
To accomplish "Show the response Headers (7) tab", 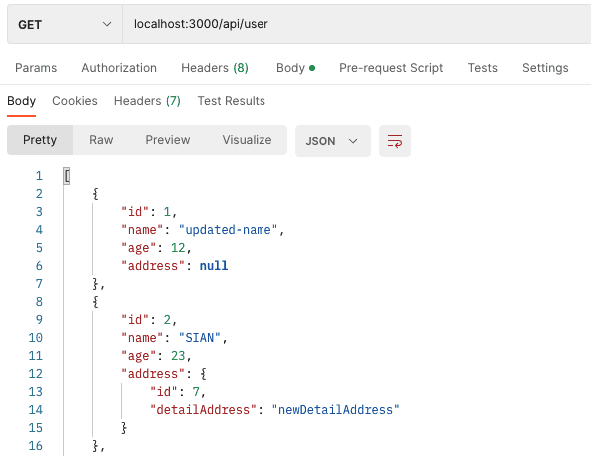I will coord(147,101).
